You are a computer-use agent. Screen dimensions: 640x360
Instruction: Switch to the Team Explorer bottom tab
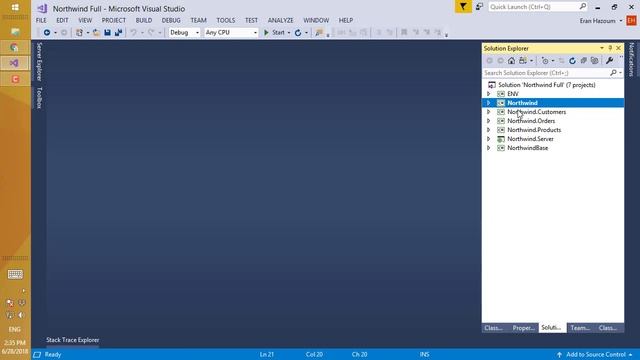pos(580,328)
